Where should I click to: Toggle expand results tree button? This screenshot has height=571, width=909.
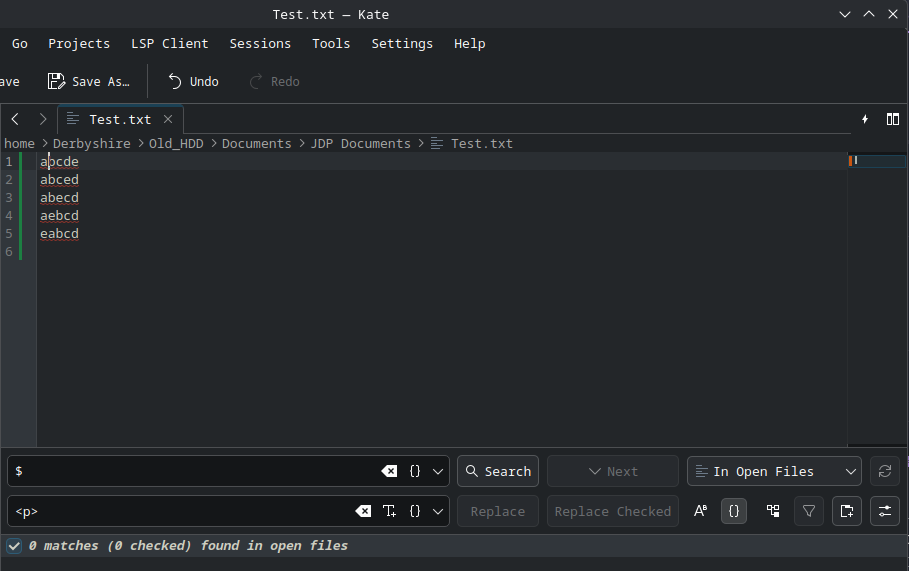[773, 511]
